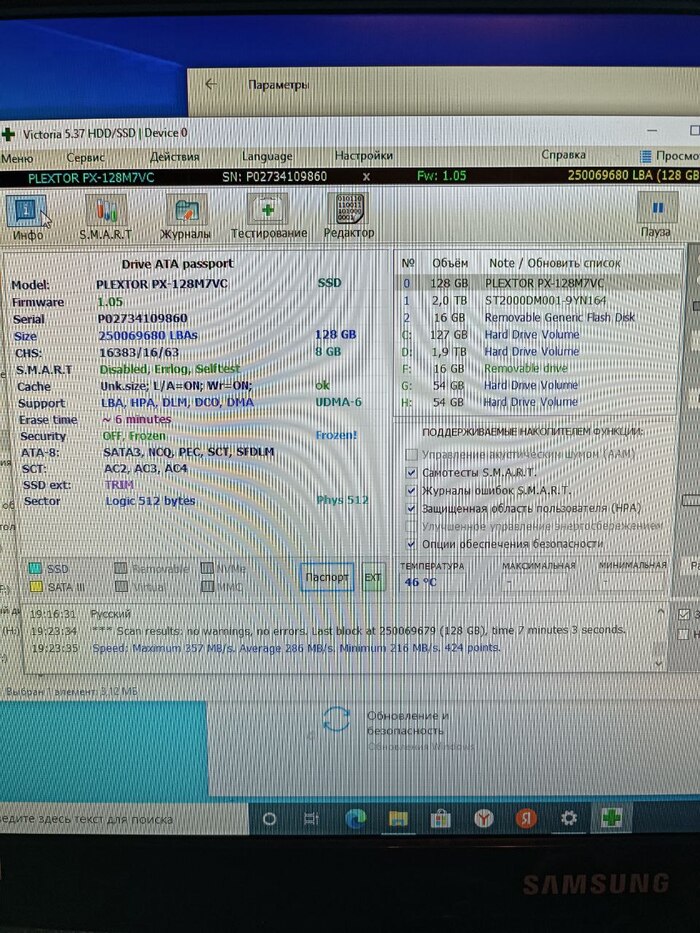Open Microsoft Edge from taskbar
The width and height of the screenshot is (700, 933).
[355, 819]
